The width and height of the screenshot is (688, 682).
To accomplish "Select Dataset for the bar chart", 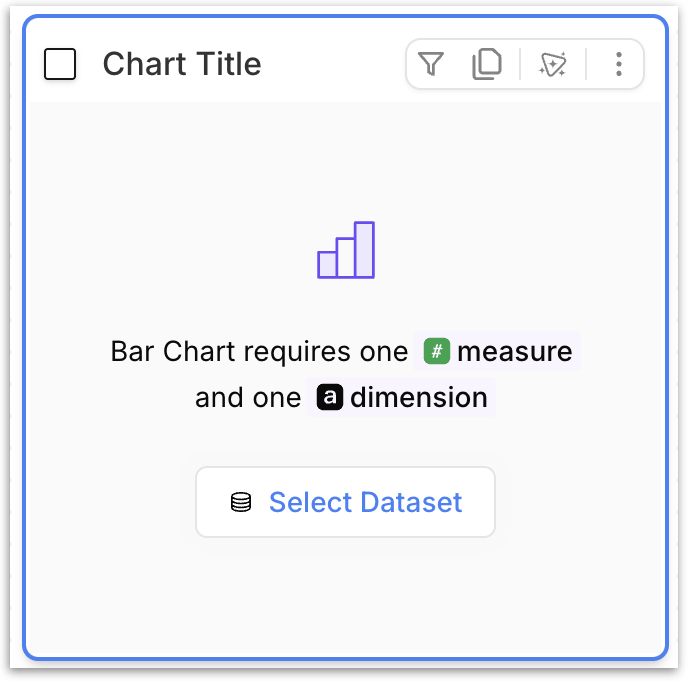I will 345,502.
